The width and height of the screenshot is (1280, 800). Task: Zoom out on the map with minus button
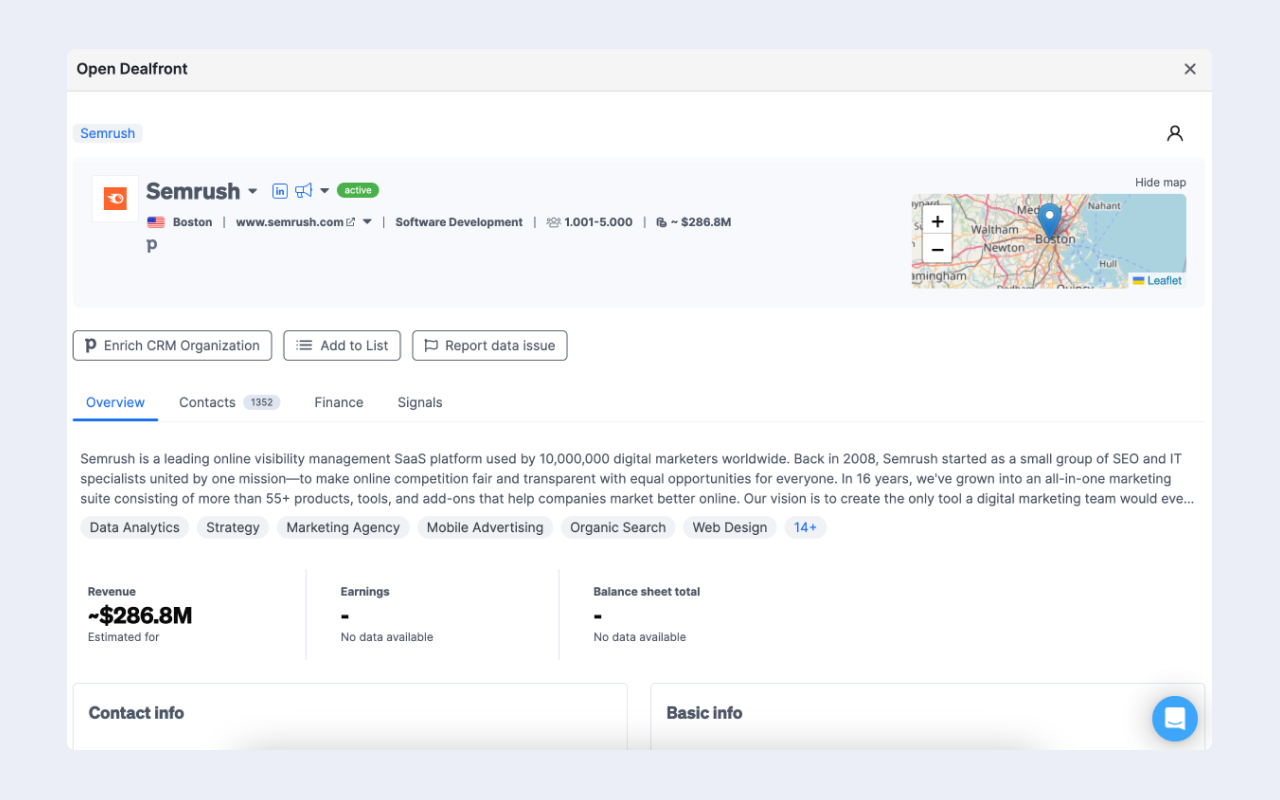[x=937, y=249]
